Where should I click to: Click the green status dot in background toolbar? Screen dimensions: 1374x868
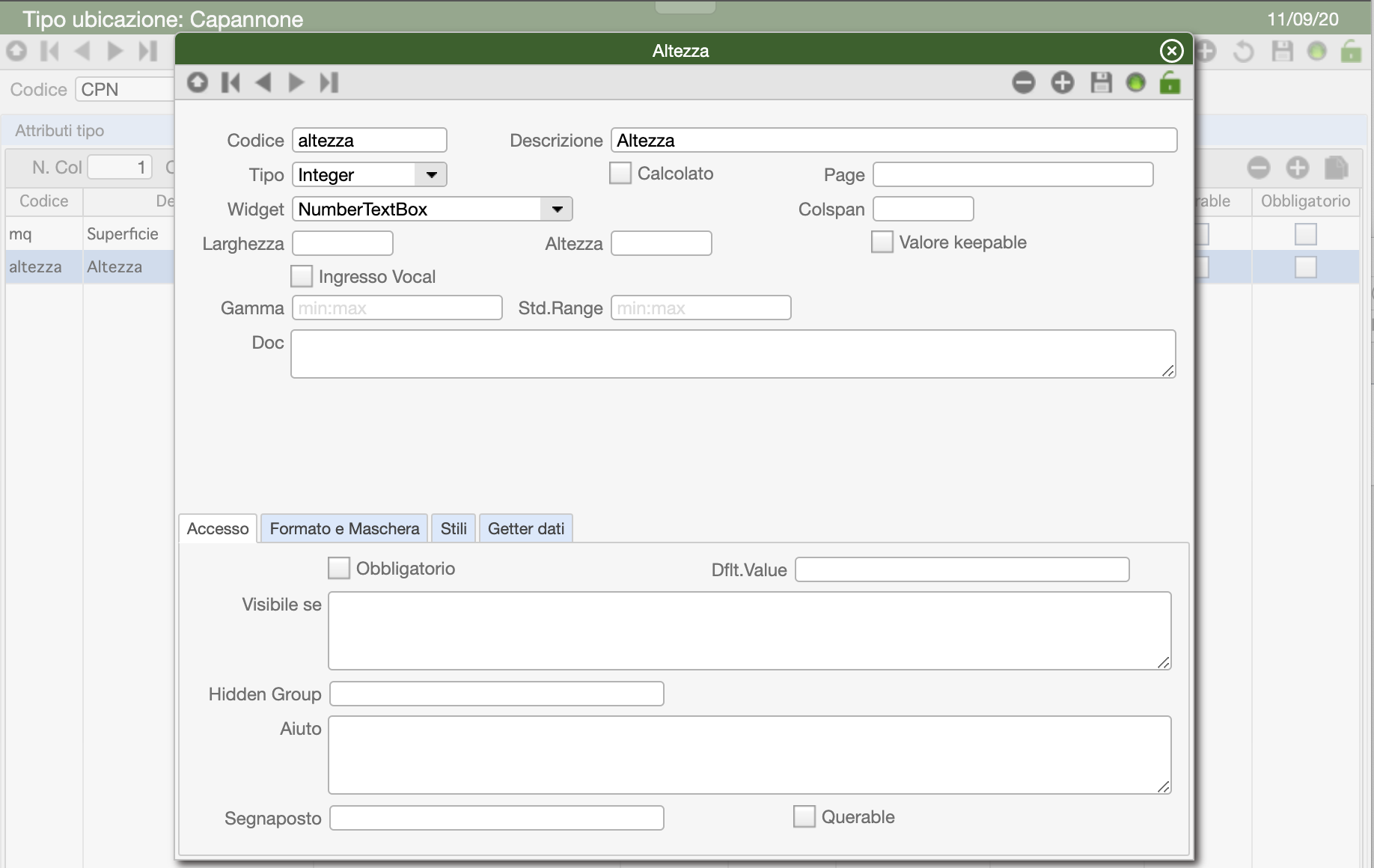point(1317,52)
